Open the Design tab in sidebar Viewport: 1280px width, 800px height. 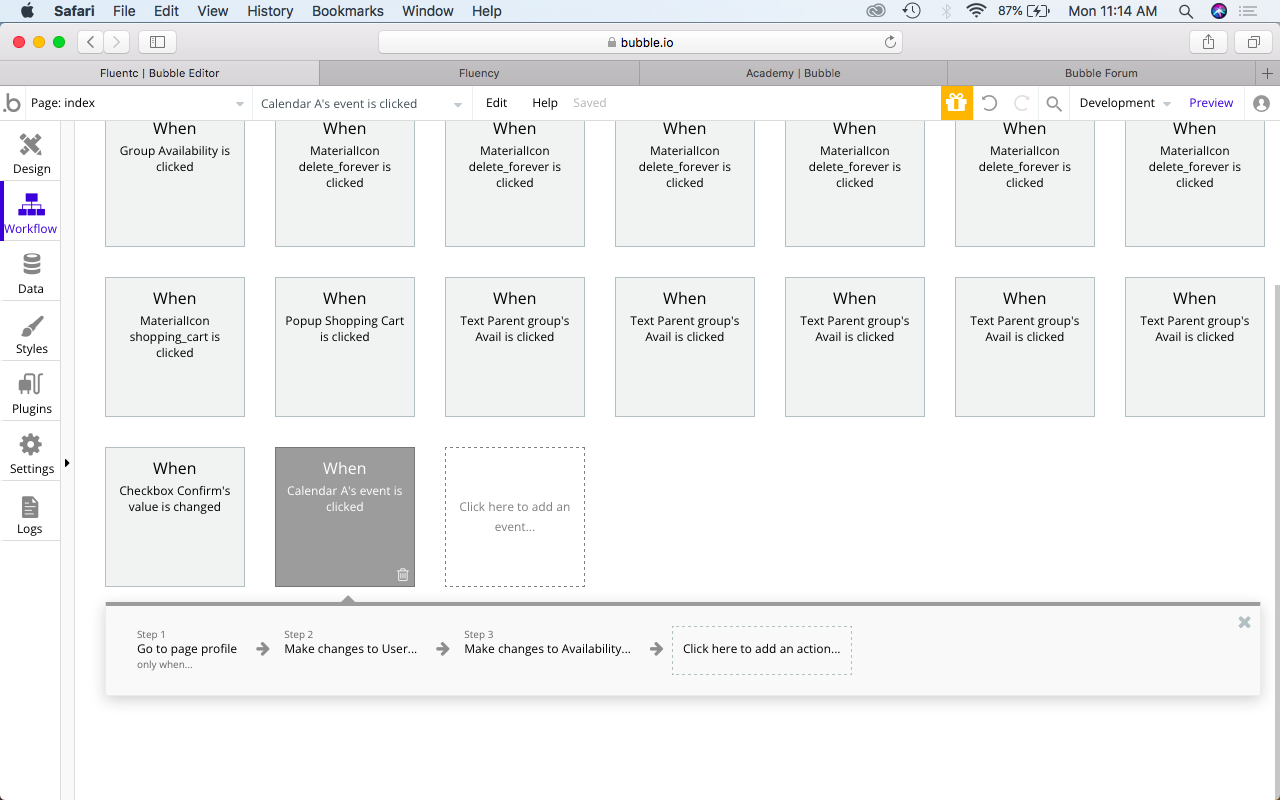coord(31,152)
